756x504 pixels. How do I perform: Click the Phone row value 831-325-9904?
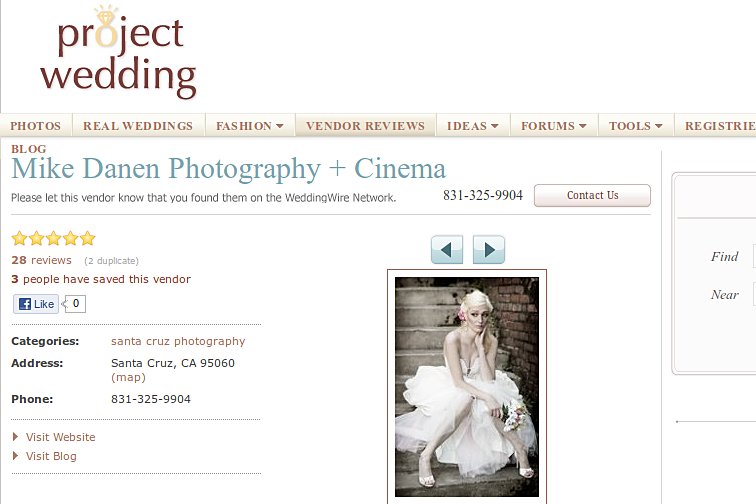coord(151,399)
